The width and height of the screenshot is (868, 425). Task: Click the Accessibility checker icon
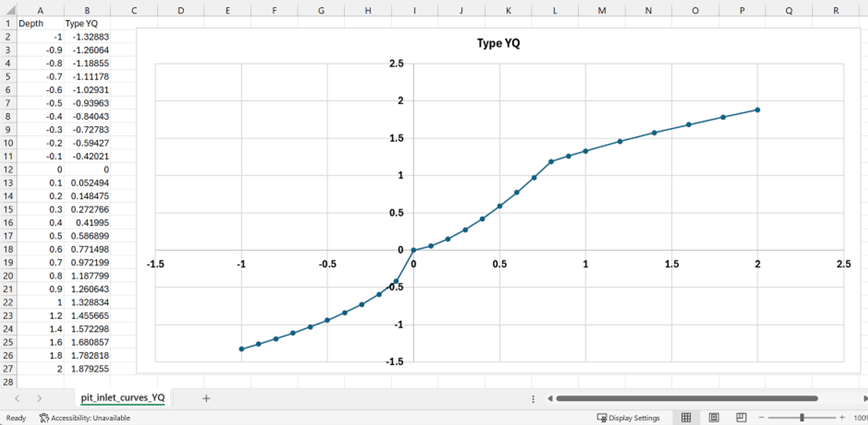click(x=44, y=417)
